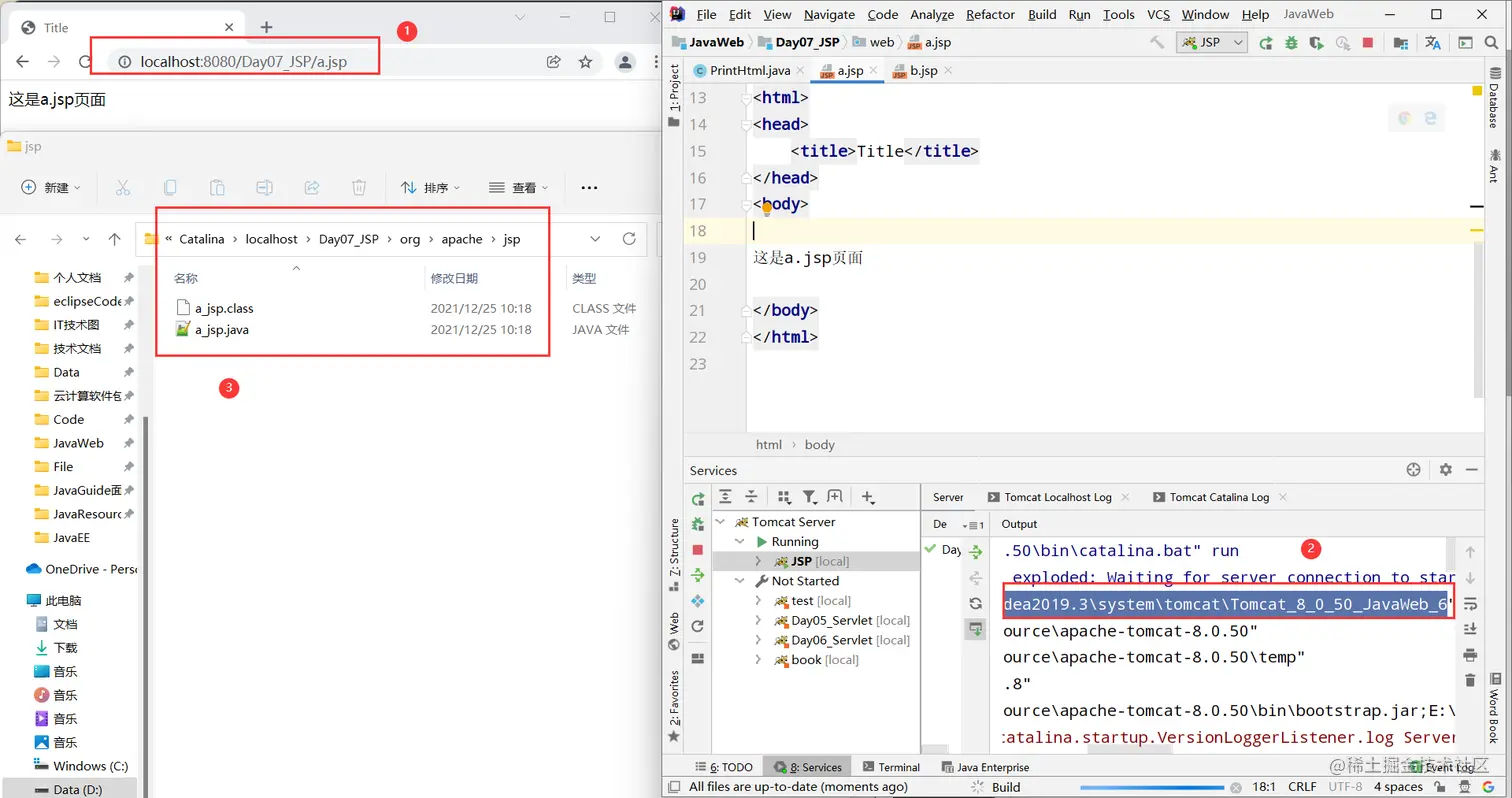Viewport: 1512px width, 798px height.
Task: Expand the JSP [local] service node
Action: 759,561
